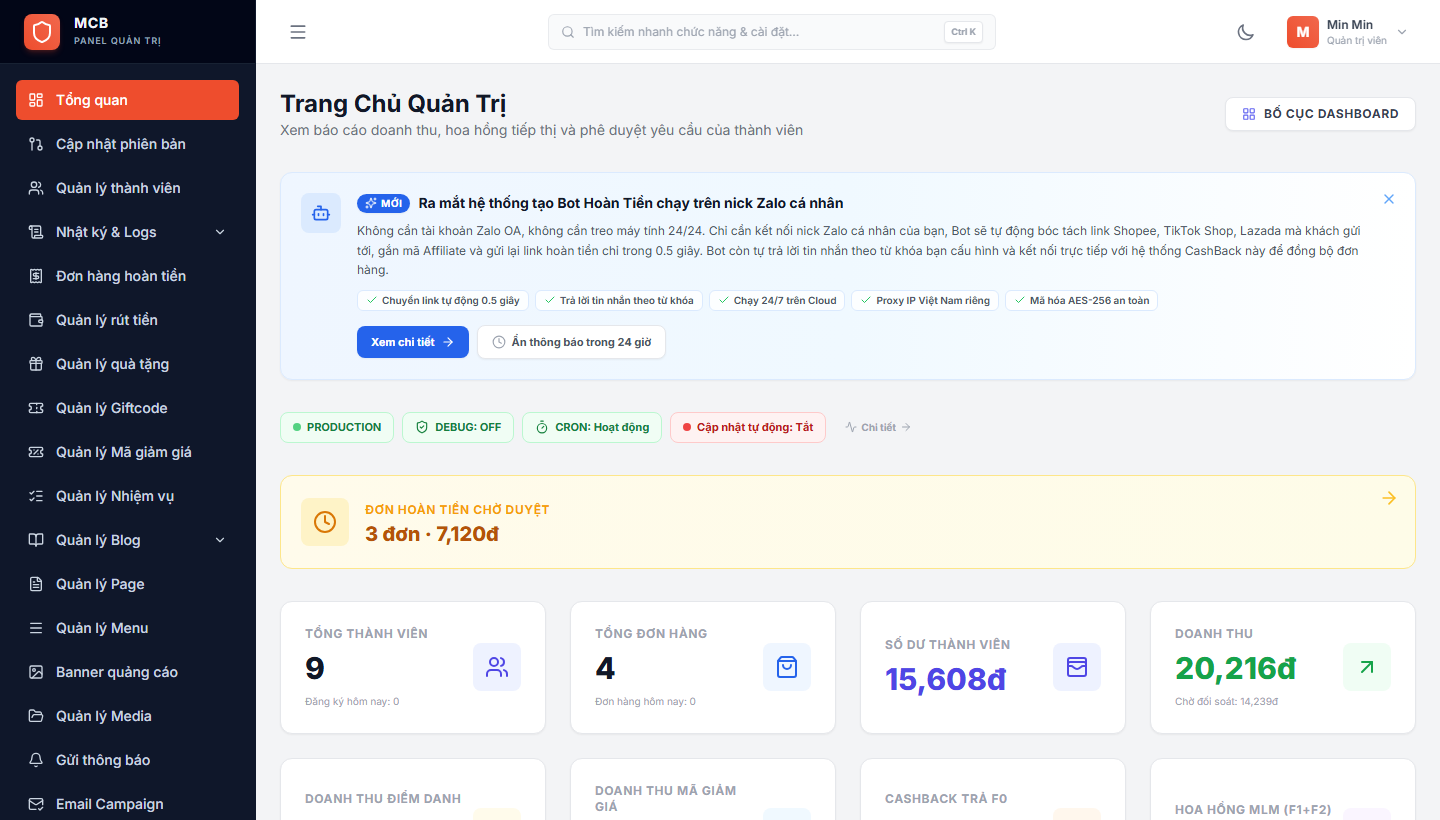1440x820 pixels.
Task: Click the PRODUCTION status badge
Action: click(x=337, y=427)
